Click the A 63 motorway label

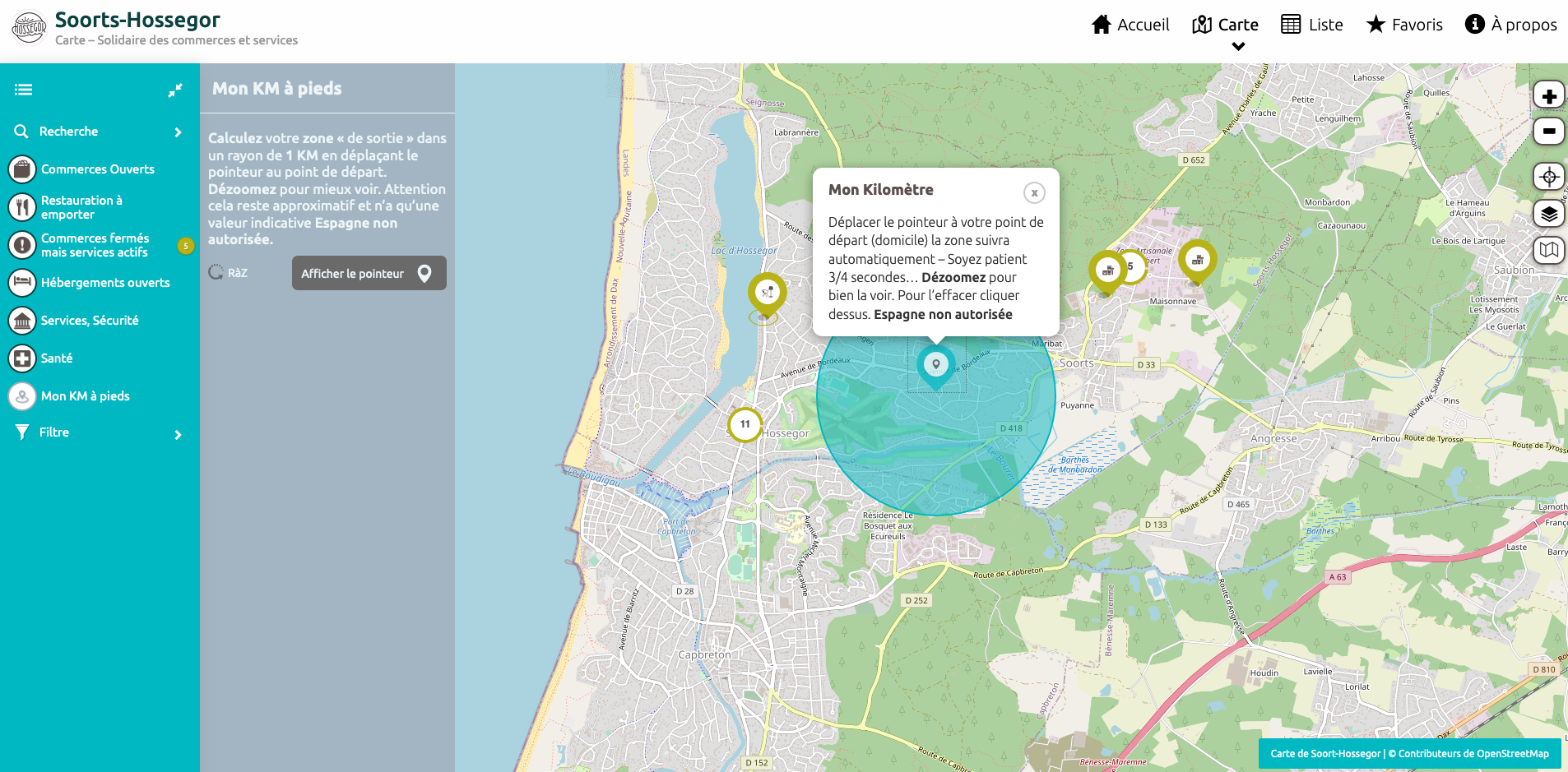tap(1338, 577)
